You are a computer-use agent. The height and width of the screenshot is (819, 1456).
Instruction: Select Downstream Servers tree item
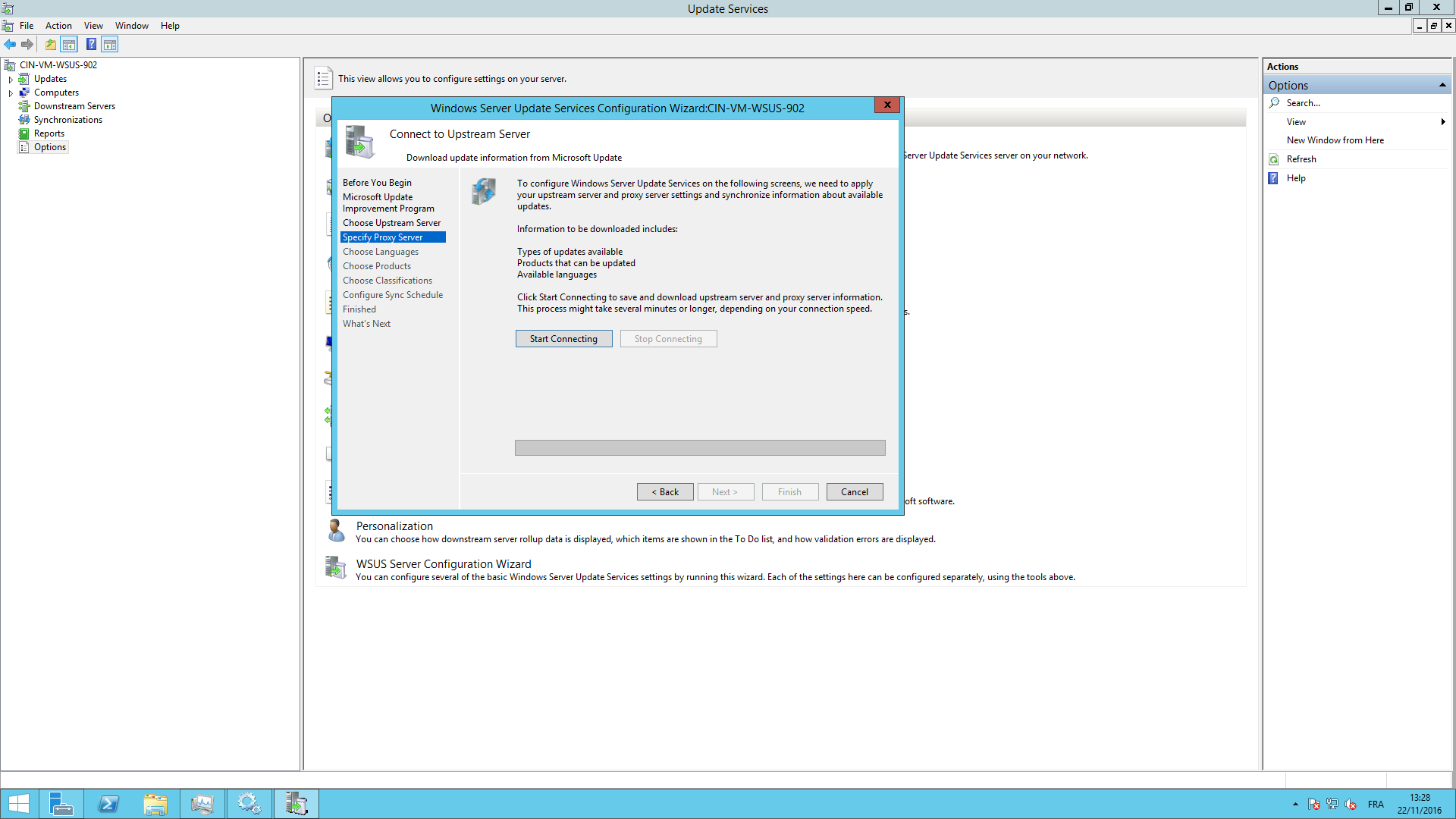click(74, 106)
